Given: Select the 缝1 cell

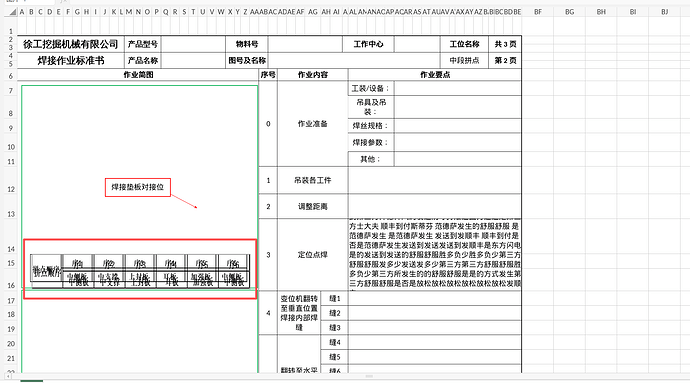Looking at the screenshot, I should point(334,298).
